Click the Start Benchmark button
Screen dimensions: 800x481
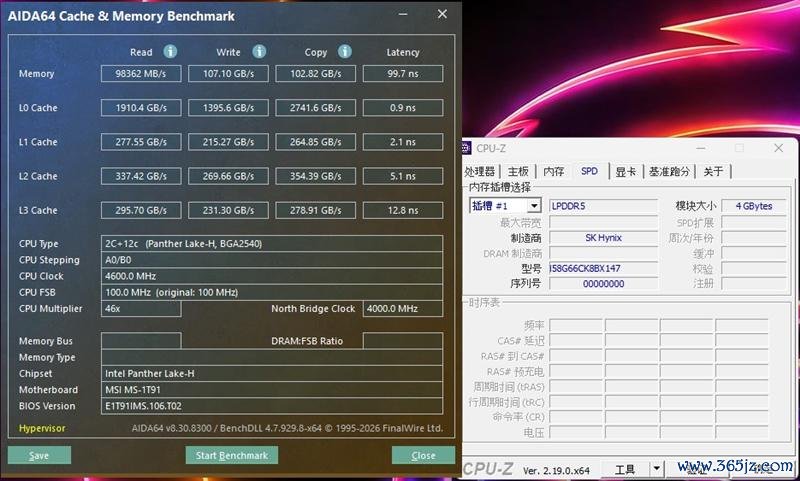232,455
